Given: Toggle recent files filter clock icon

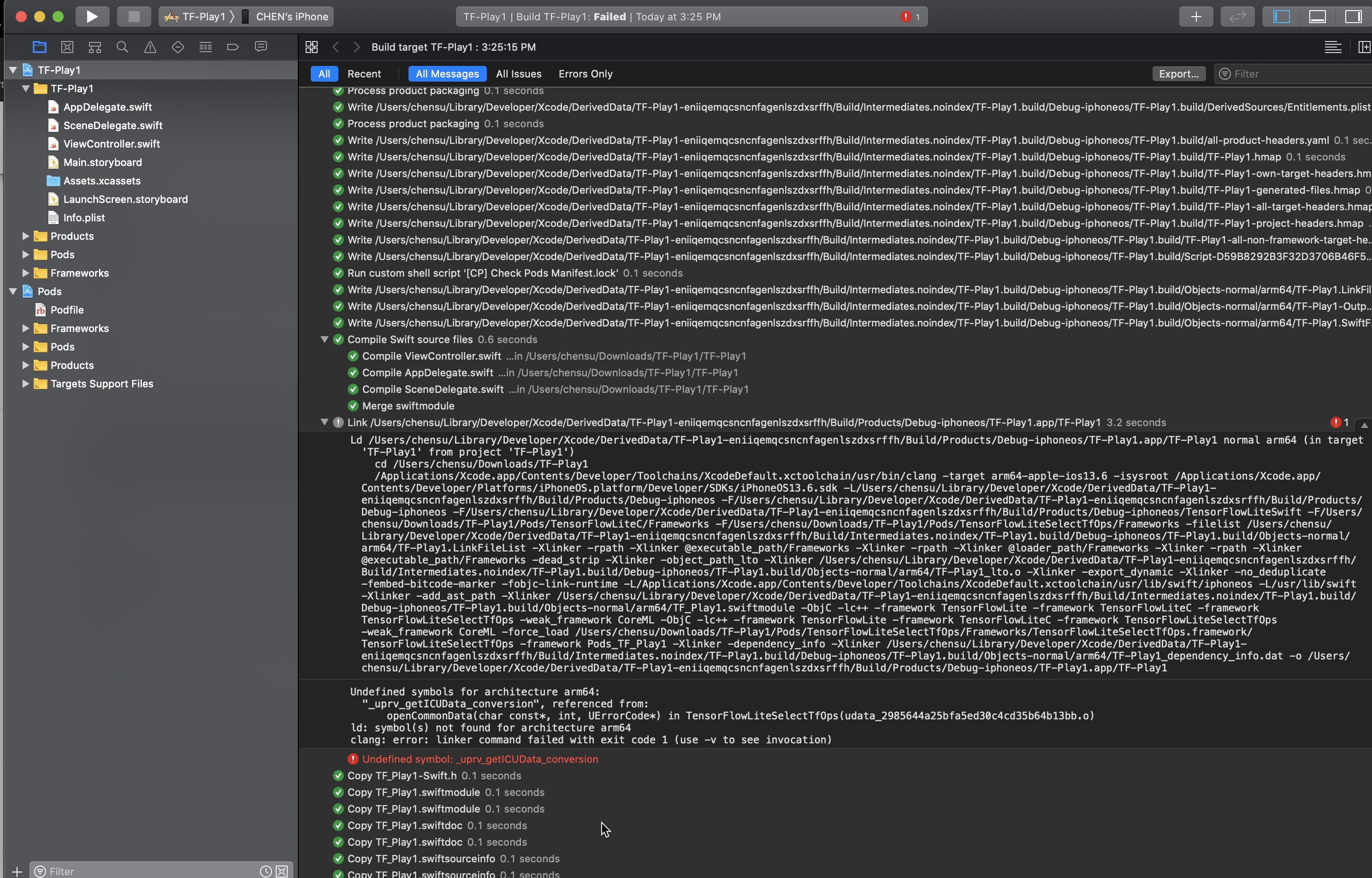Looking at the screenshot, I should click(266, 871).
